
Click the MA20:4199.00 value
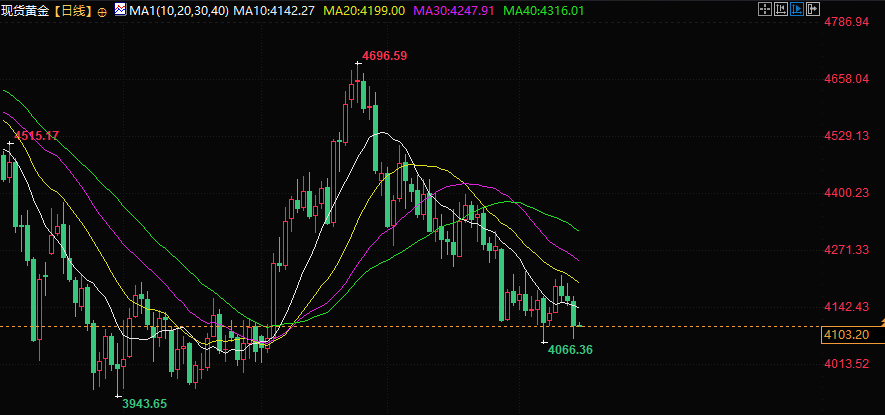[x=365, y=11]
